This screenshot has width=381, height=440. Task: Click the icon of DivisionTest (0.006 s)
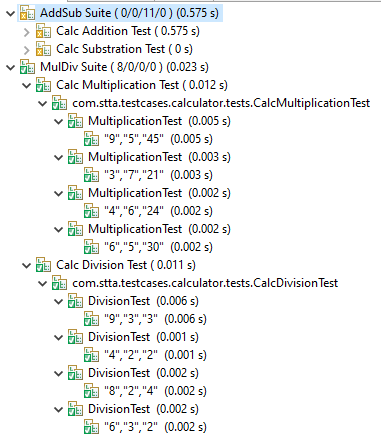pos(75,301)
